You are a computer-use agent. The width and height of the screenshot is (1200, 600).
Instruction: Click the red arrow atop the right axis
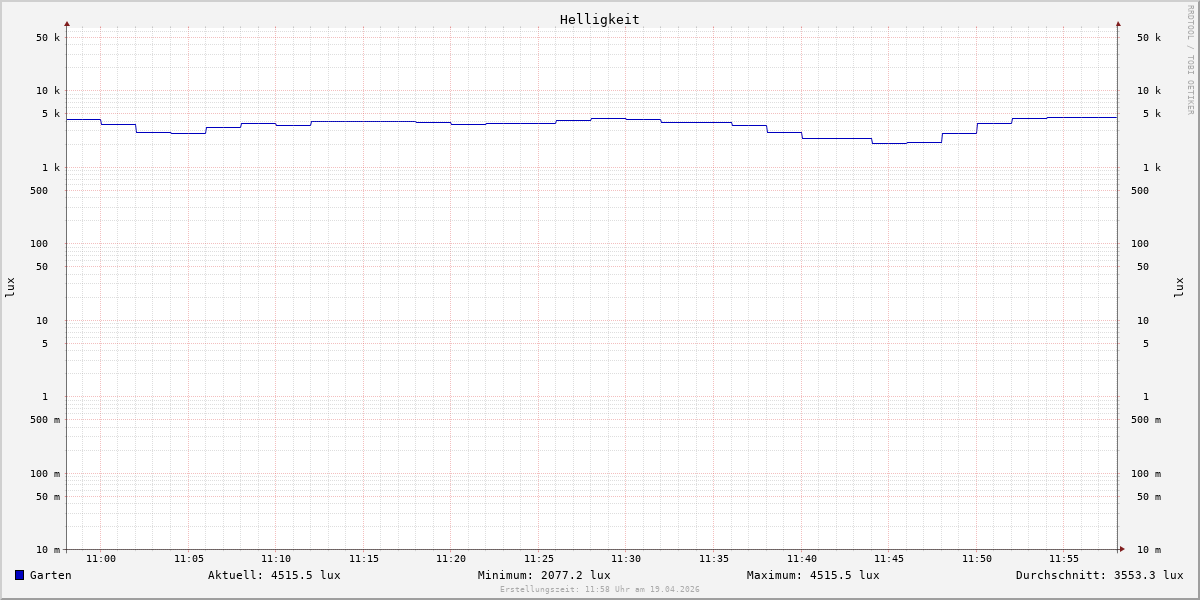click(x=1118, y=23)
